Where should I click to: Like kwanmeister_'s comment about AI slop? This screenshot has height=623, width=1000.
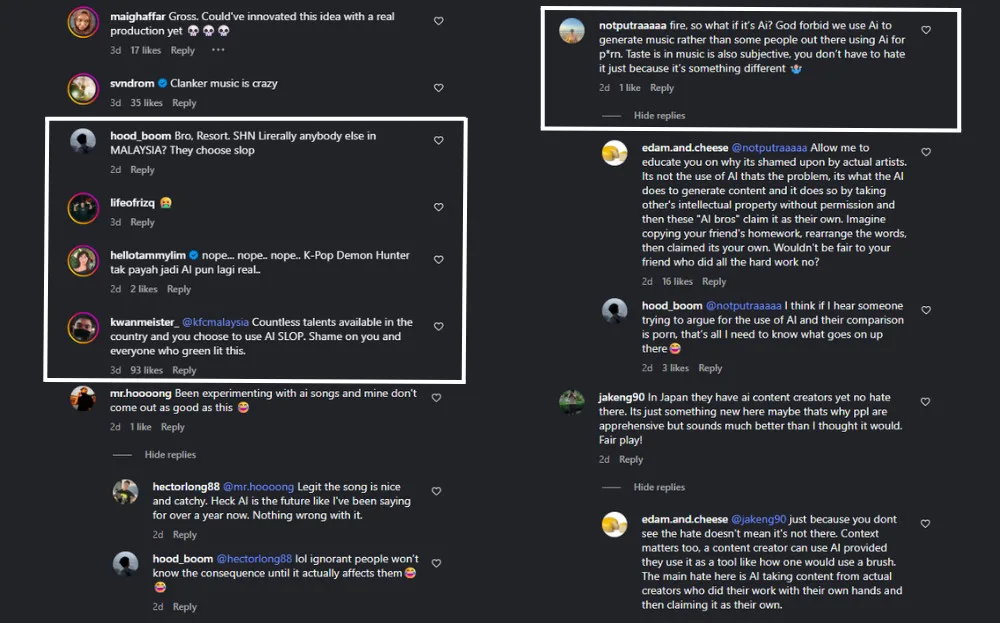(438, 326)
